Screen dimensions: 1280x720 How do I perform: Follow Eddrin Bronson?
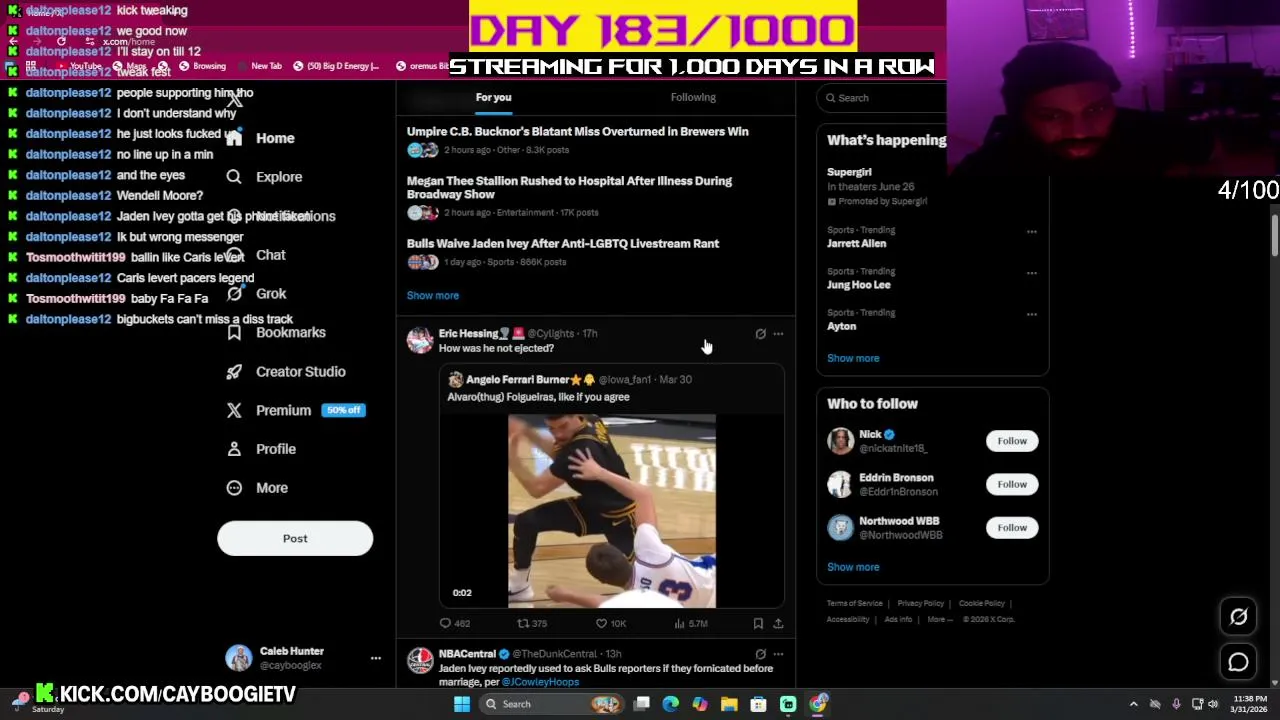click(1012, 484)
